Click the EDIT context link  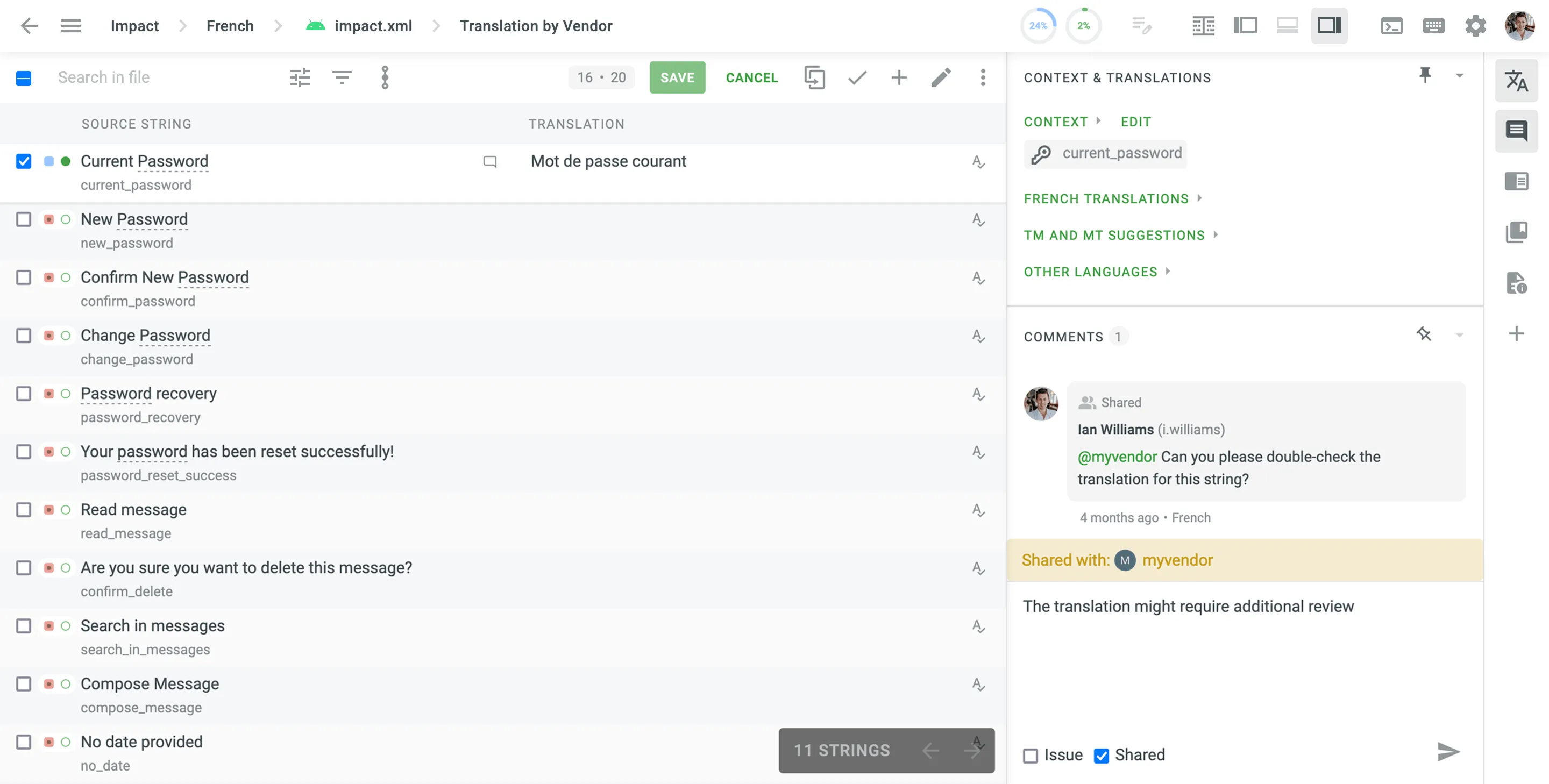click(x=1135, y=122)
